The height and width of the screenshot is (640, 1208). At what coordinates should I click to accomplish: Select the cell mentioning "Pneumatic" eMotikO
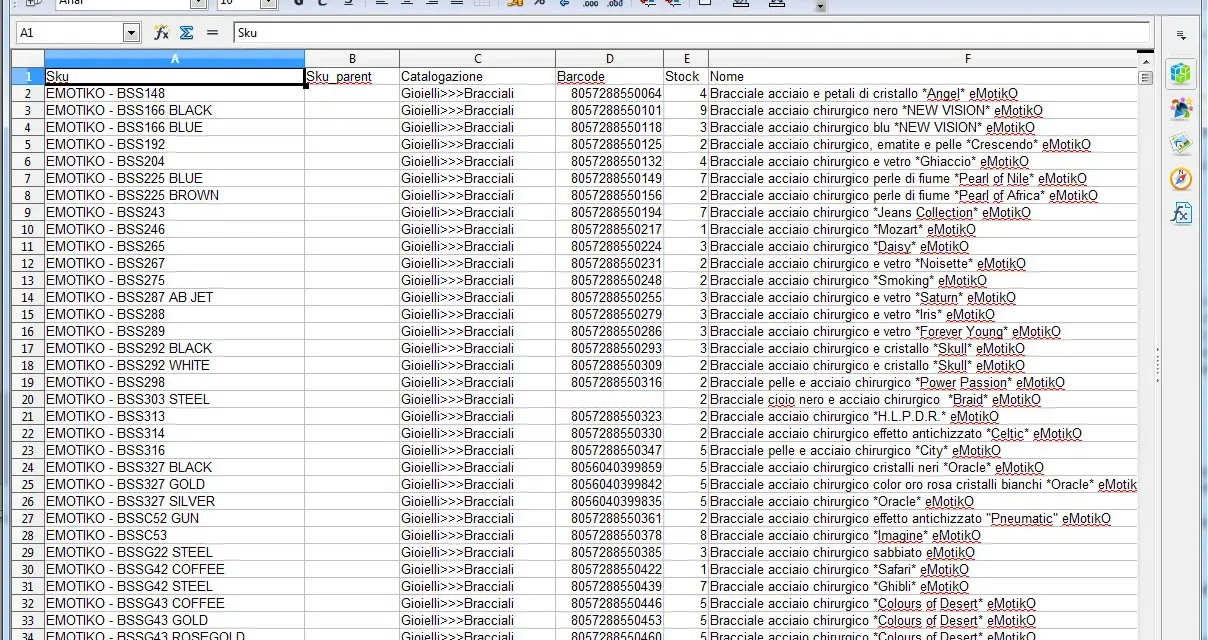922,518
